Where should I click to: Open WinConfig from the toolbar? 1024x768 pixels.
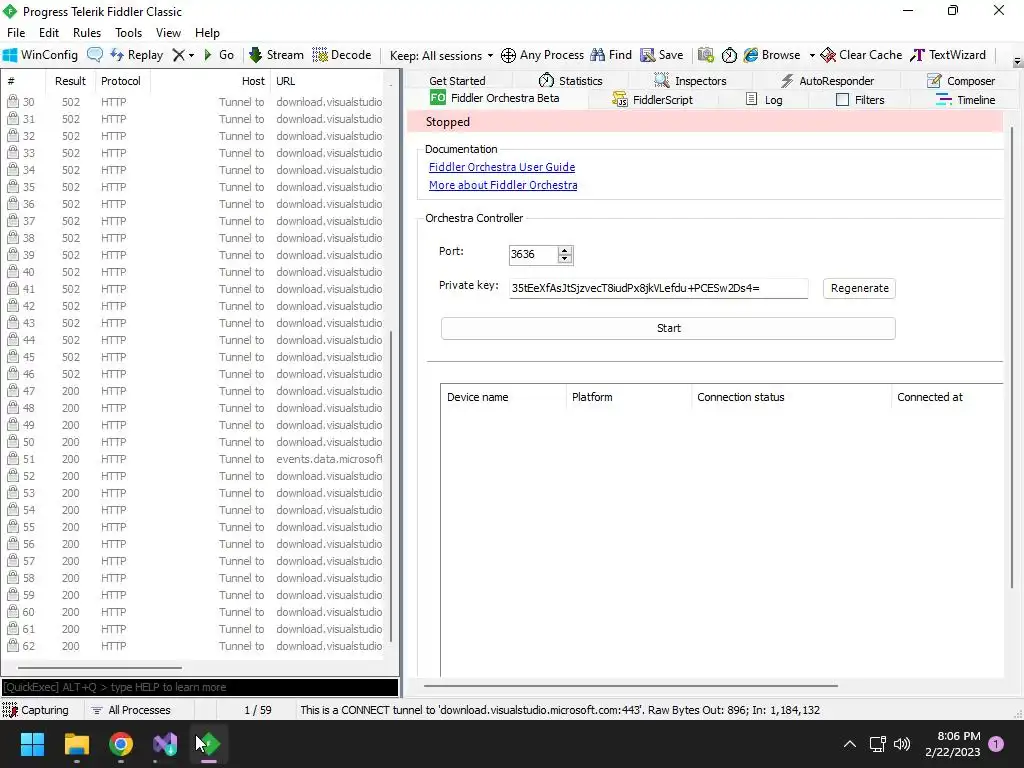click(x=40, y=55)
